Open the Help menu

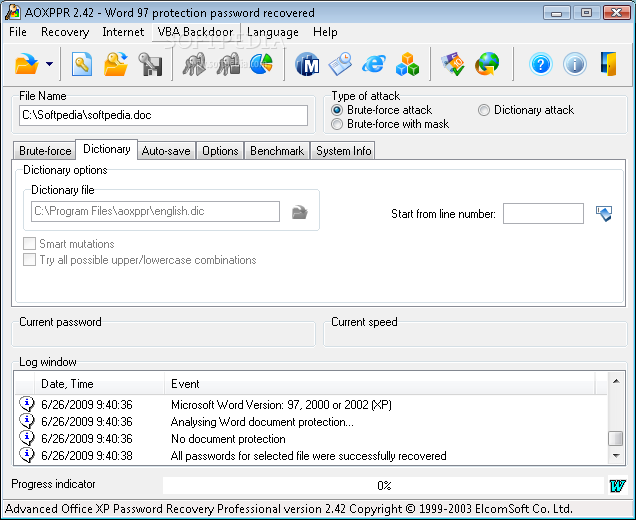[x=325, y=32]
